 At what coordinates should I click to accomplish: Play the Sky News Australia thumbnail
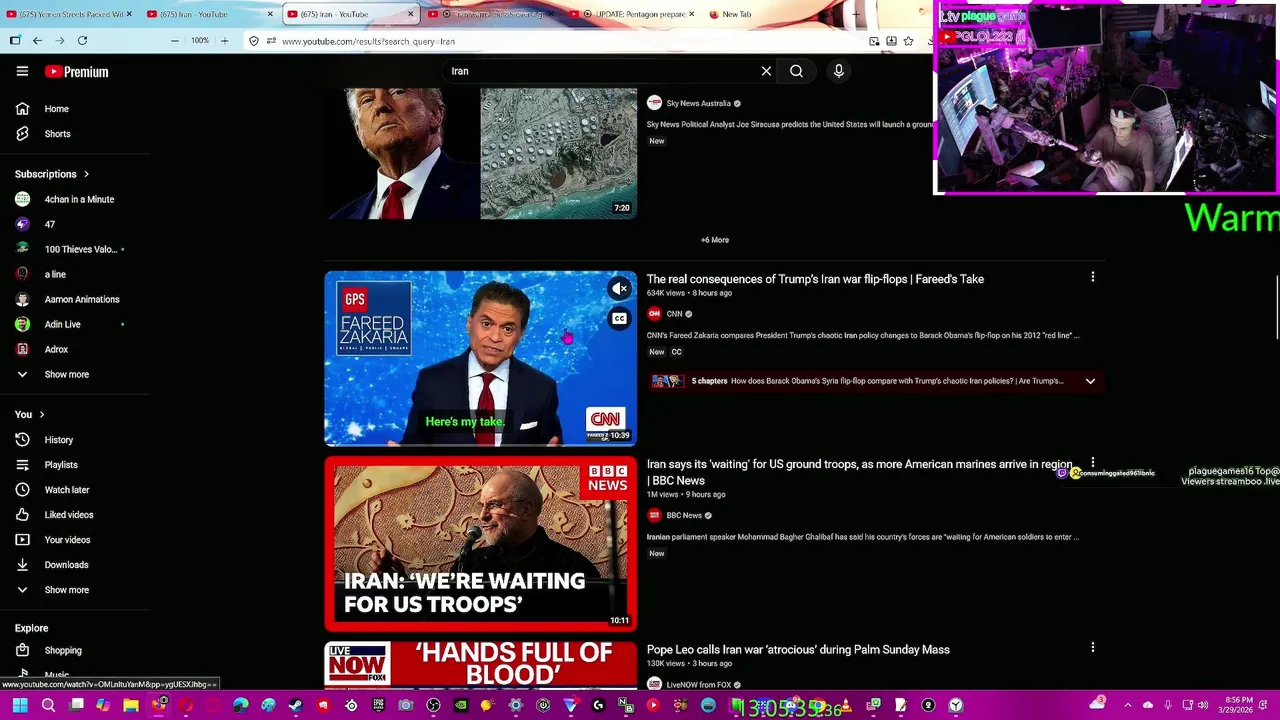point(480,153)
